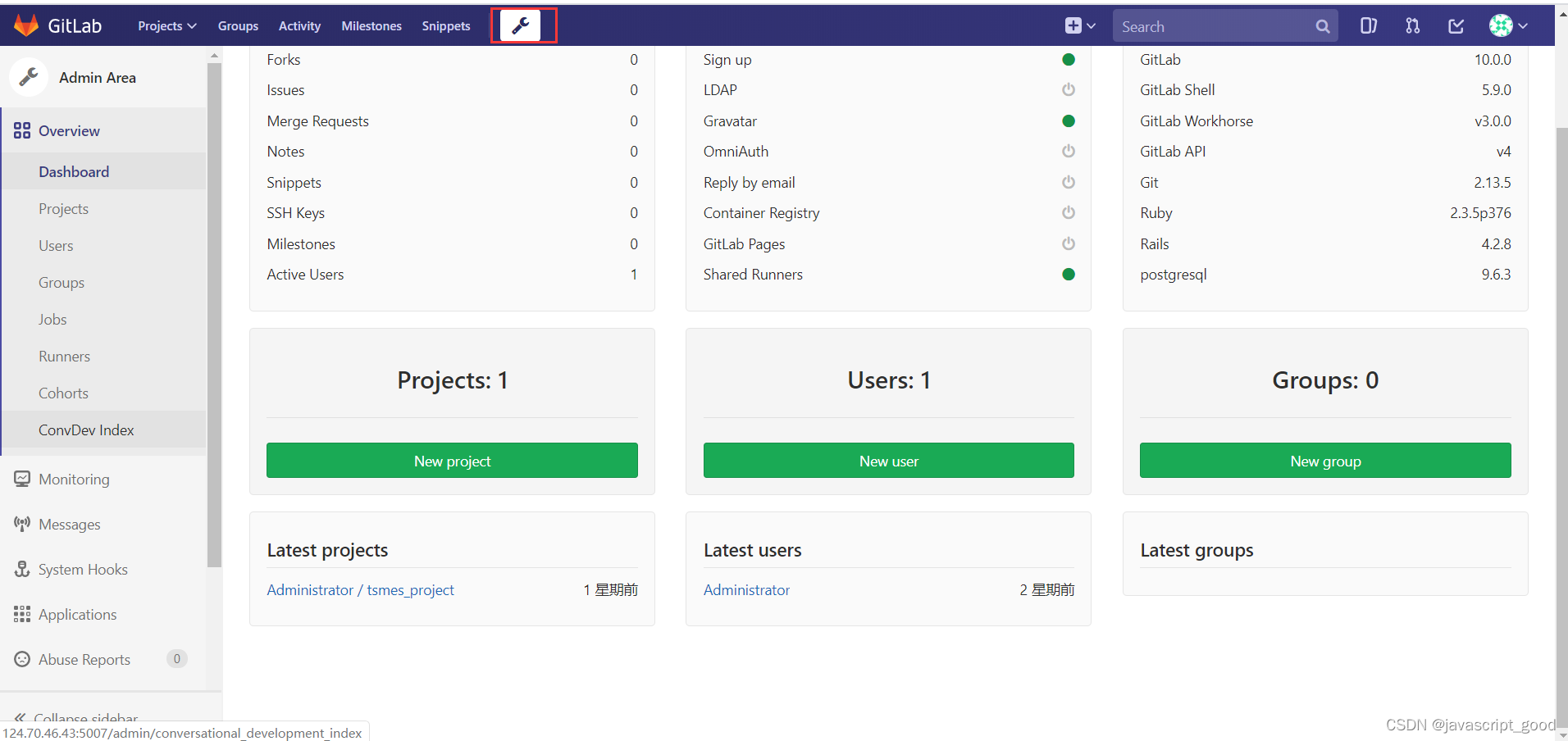Open the Monitoring section label

(x=74, y=479)
